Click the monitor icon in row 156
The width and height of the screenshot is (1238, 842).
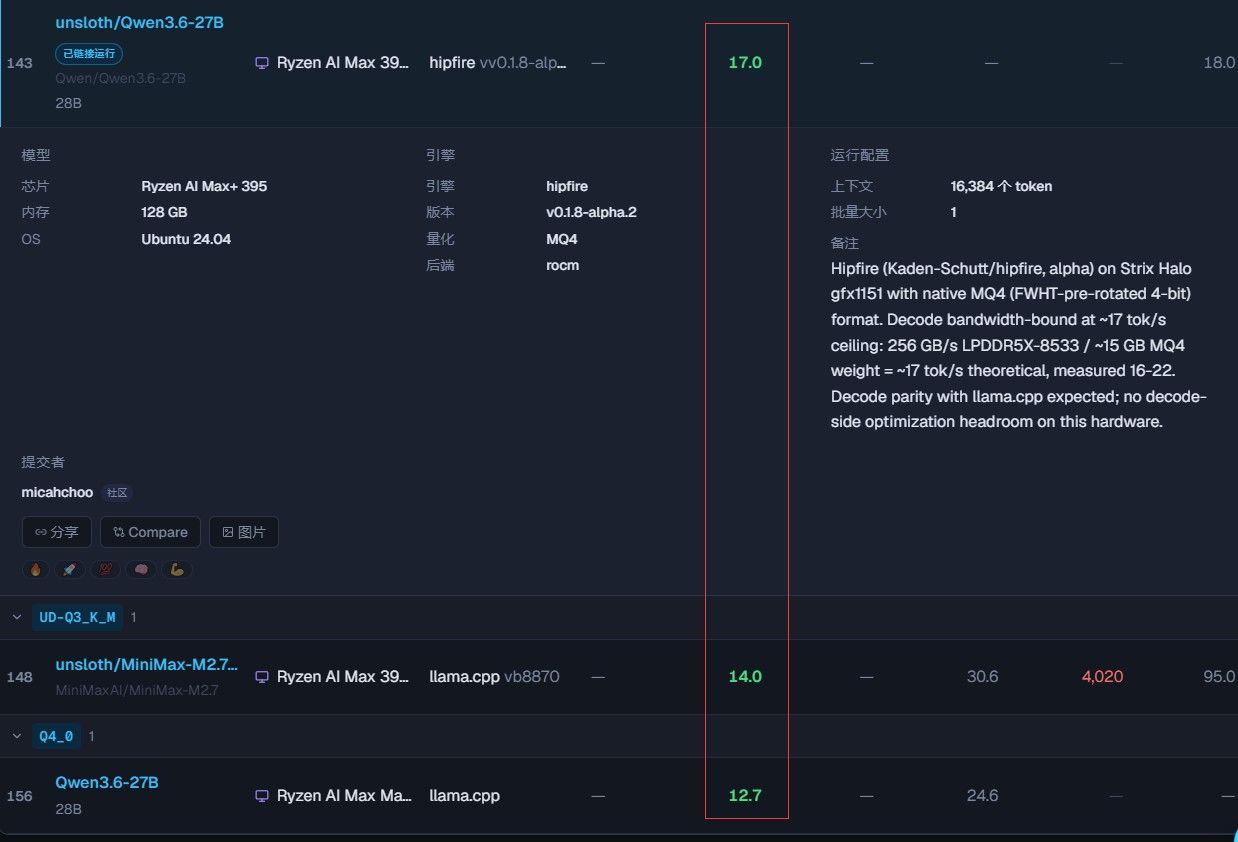(x=262, y=796)
